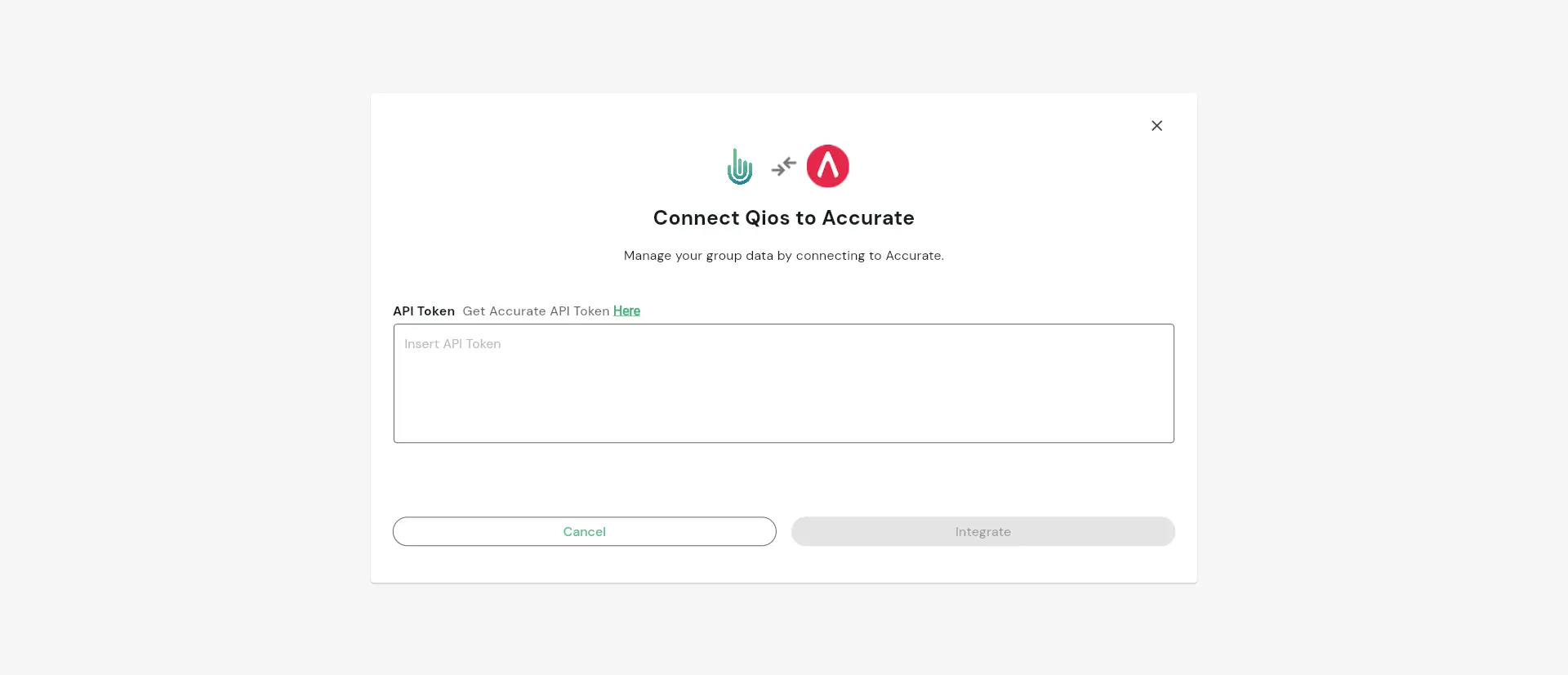
Task: Follow the green underlined Here hyperlink
Action: pyautogui.click(x=626, y=311)
